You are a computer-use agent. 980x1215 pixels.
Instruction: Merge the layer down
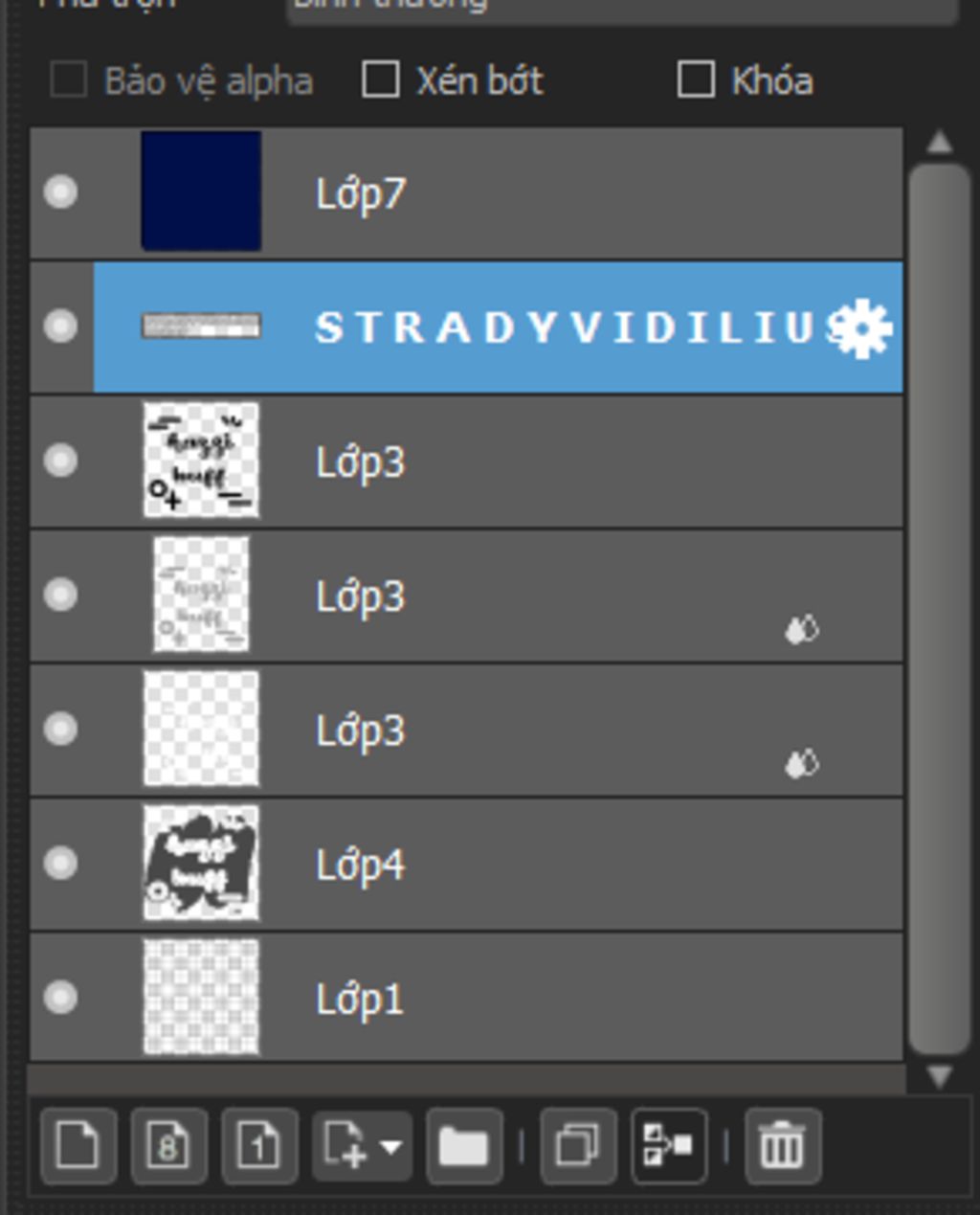[x=669, y=1146]
